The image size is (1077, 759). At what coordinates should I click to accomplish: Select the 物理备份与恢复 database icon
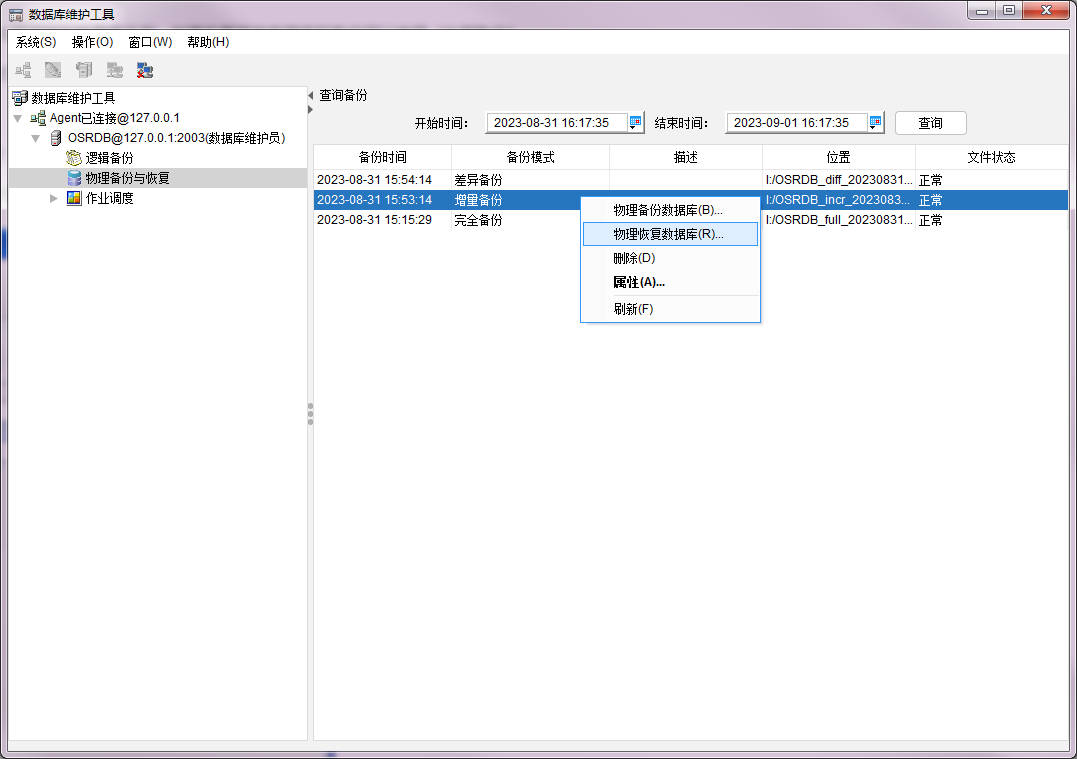74,178
